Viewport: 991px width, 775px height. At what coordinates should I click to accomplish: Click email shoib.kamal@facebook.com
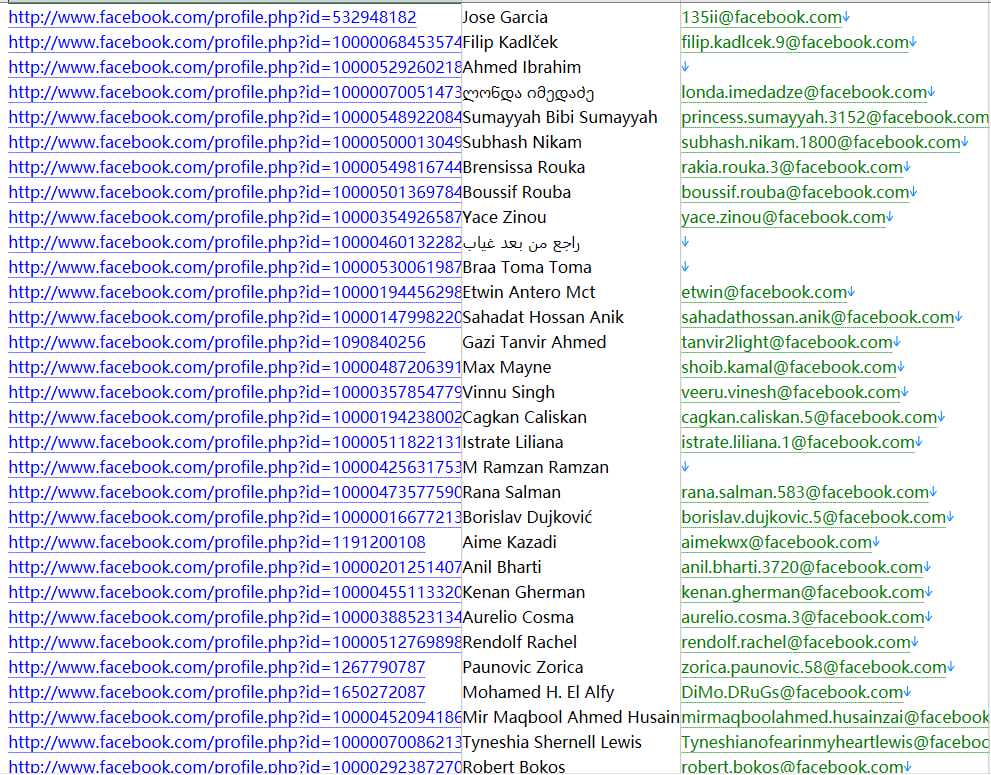click(789, 367)
